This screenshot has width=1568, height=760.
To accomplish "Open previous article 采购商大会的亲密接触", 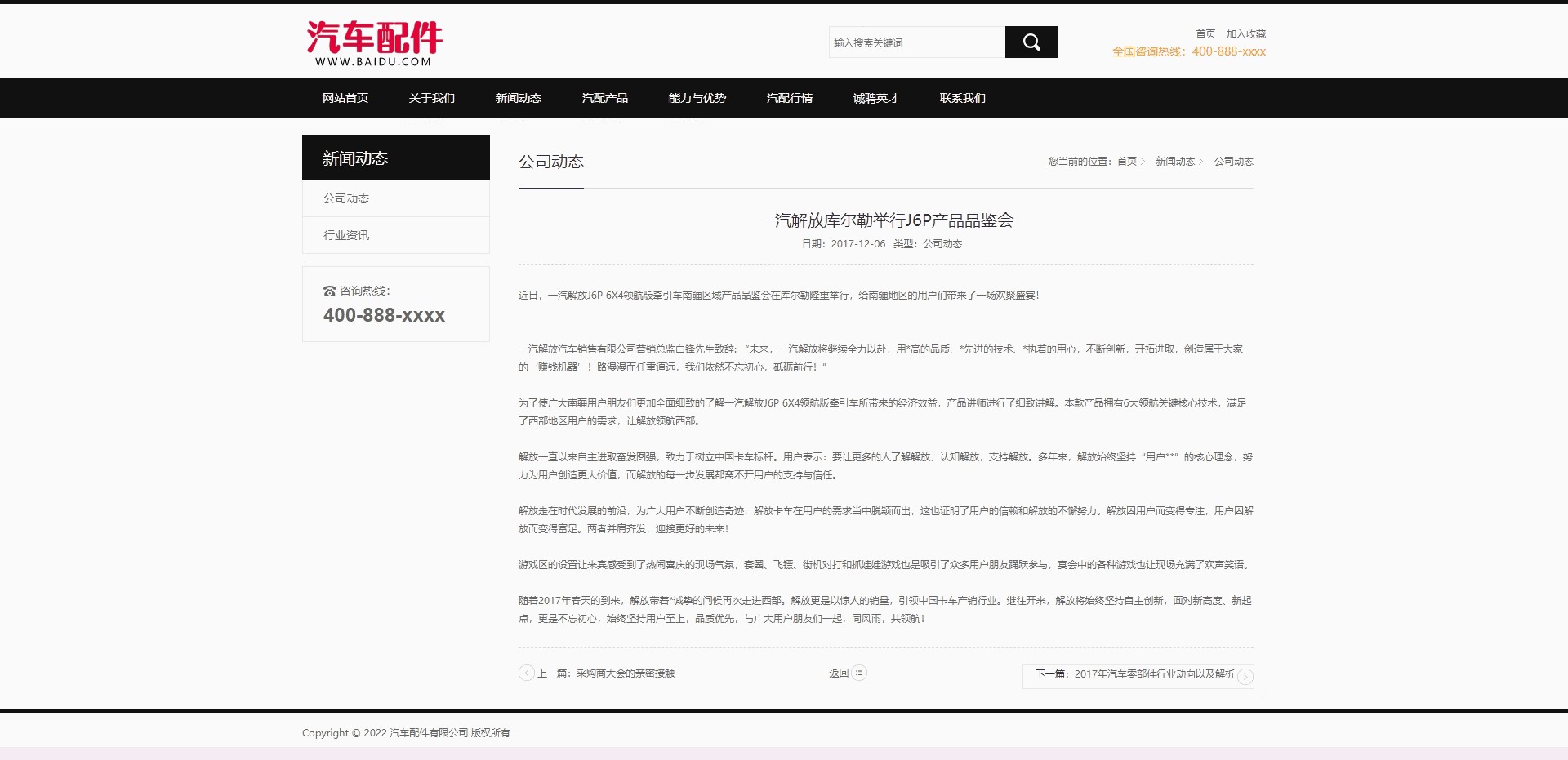I will pyautogui.click(x=625, y=673).
